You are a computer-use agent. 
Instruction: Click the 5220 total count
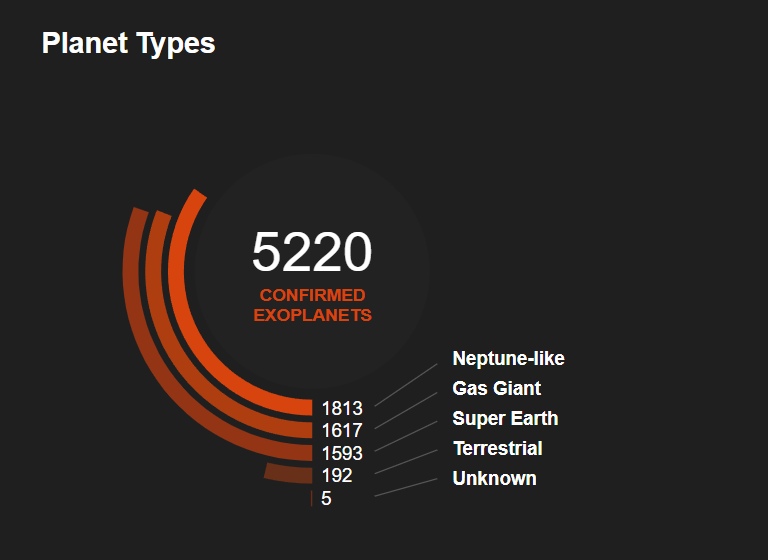click(x=312, y=252)
